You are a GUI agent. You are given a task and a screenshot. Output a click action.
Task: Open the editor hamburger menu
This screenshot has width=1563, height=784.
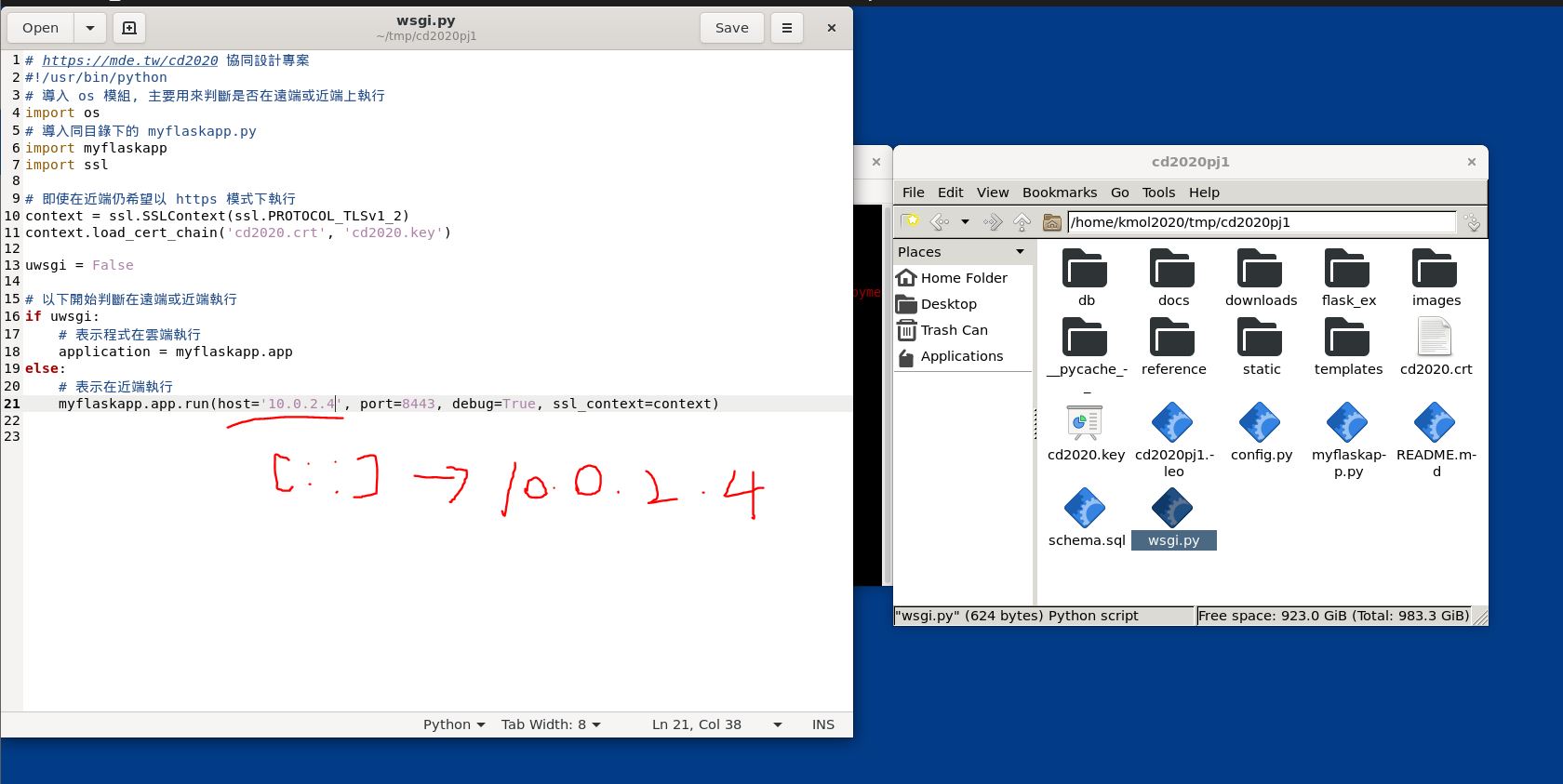(786, 28)
